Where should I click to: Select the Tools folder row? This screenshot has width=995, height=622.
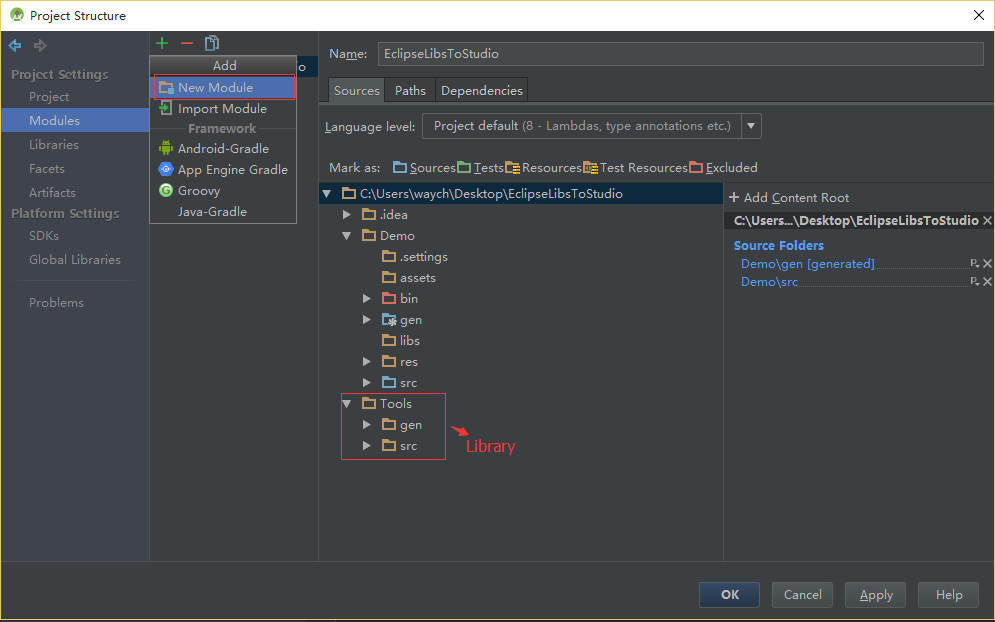(386, 404)
